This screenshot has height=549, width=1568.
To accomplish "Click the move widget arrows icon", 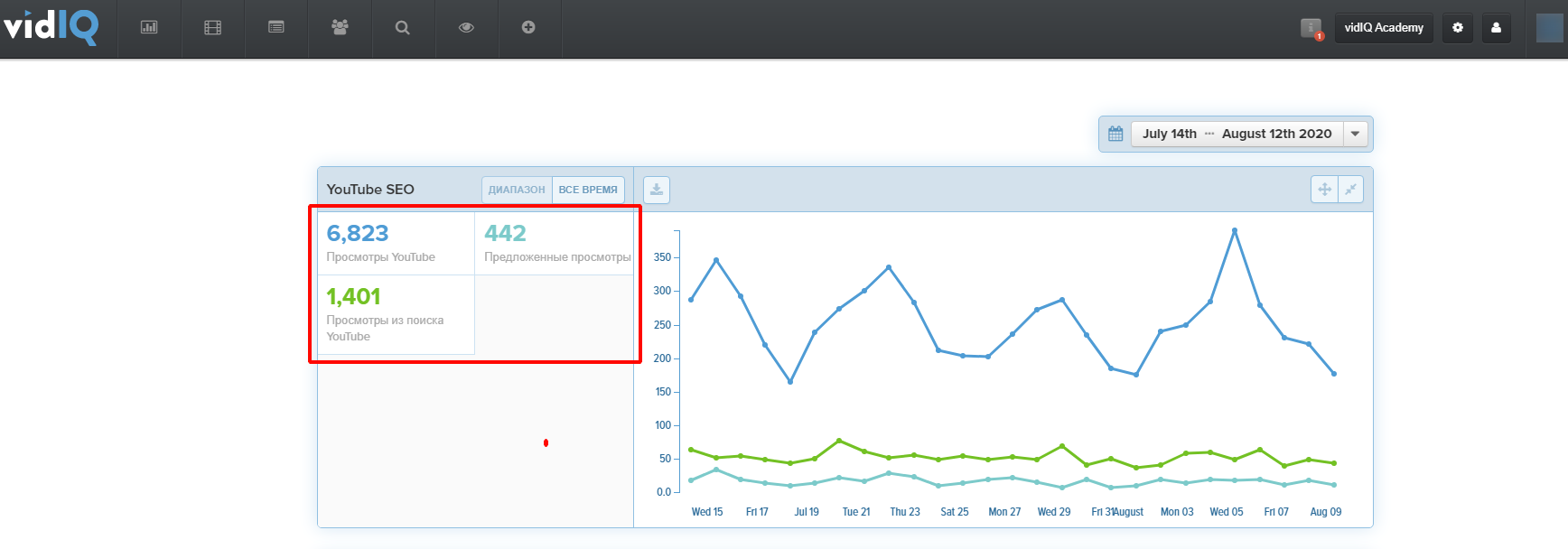I will (x=1324, y=190).
